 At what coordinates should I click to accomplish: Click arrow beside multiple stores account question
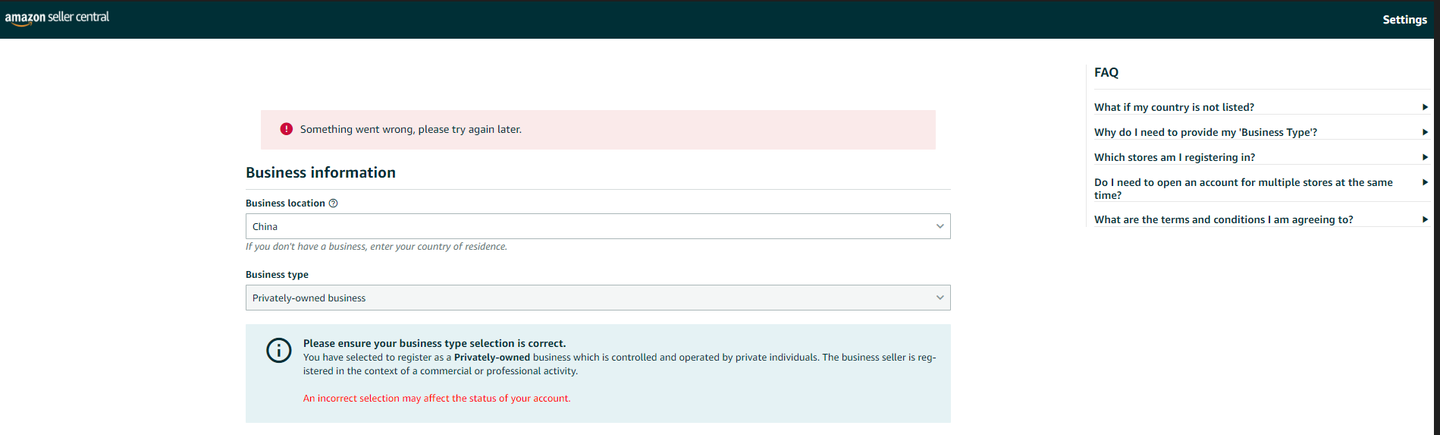click(1424, 182)
